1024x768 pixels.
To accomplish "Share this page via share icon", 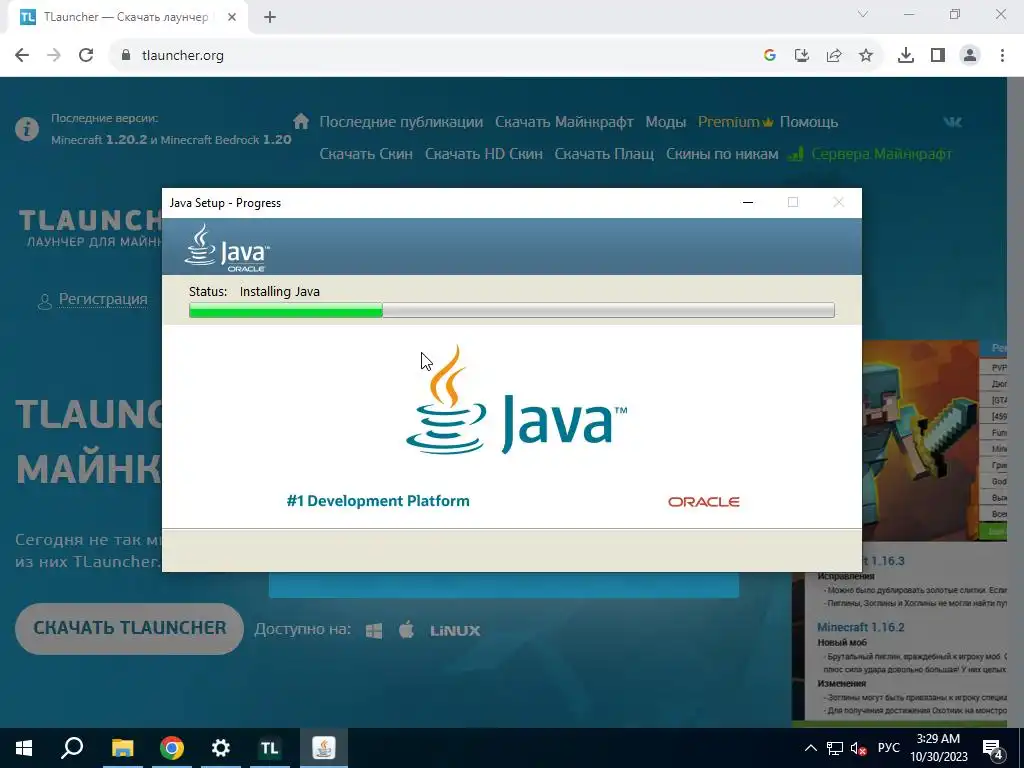I will pyautogui.click(x=834, y=56).
